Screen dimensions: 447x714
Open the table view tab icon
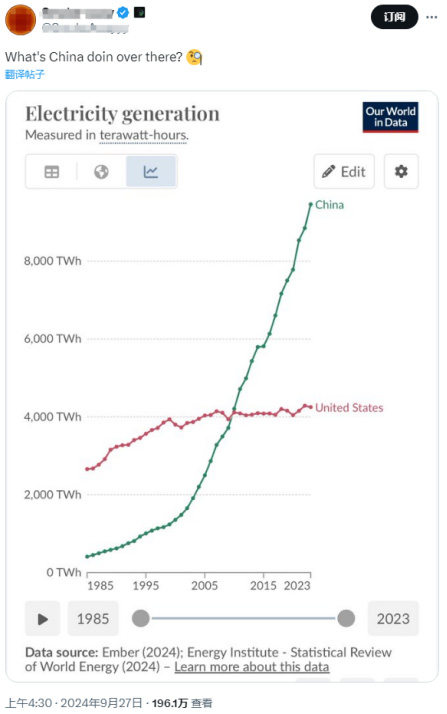tap(51, 172)
